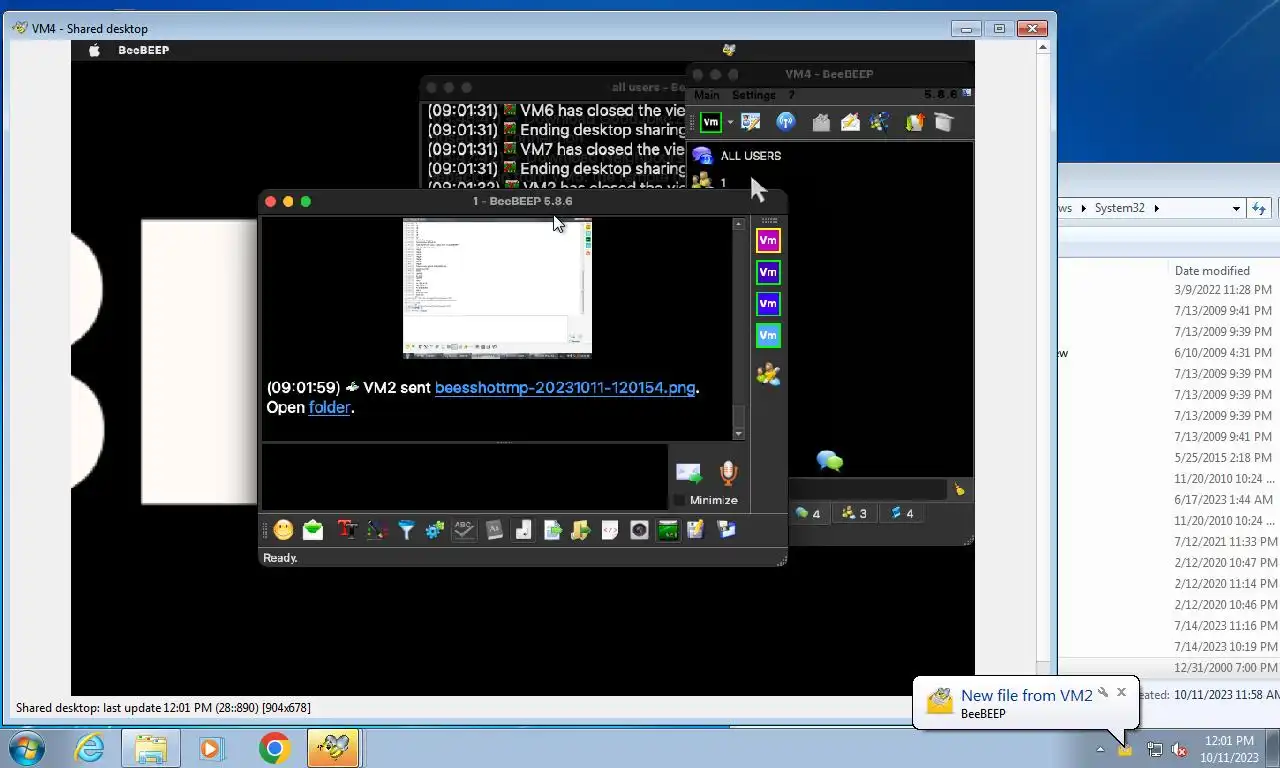This screenshot has height=768, width=1280.
Task: Open file transfers green orange arrows icon
Action: click(915, 122)
